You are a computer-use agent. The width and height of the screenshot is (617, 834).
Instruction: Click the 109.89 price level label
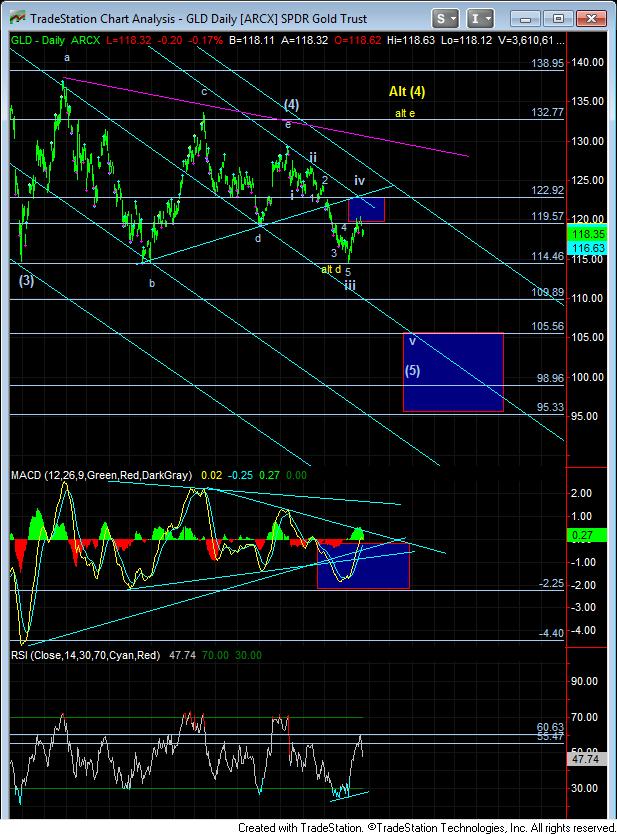click(547, 292)
